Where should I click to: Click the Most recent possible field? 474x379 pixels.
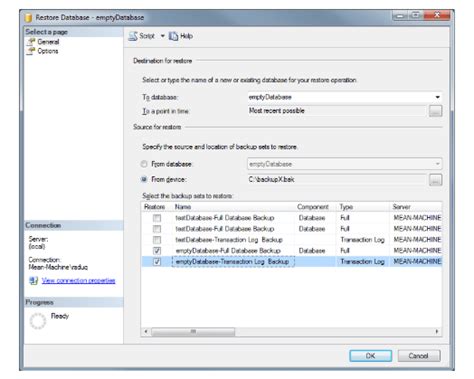337,111
